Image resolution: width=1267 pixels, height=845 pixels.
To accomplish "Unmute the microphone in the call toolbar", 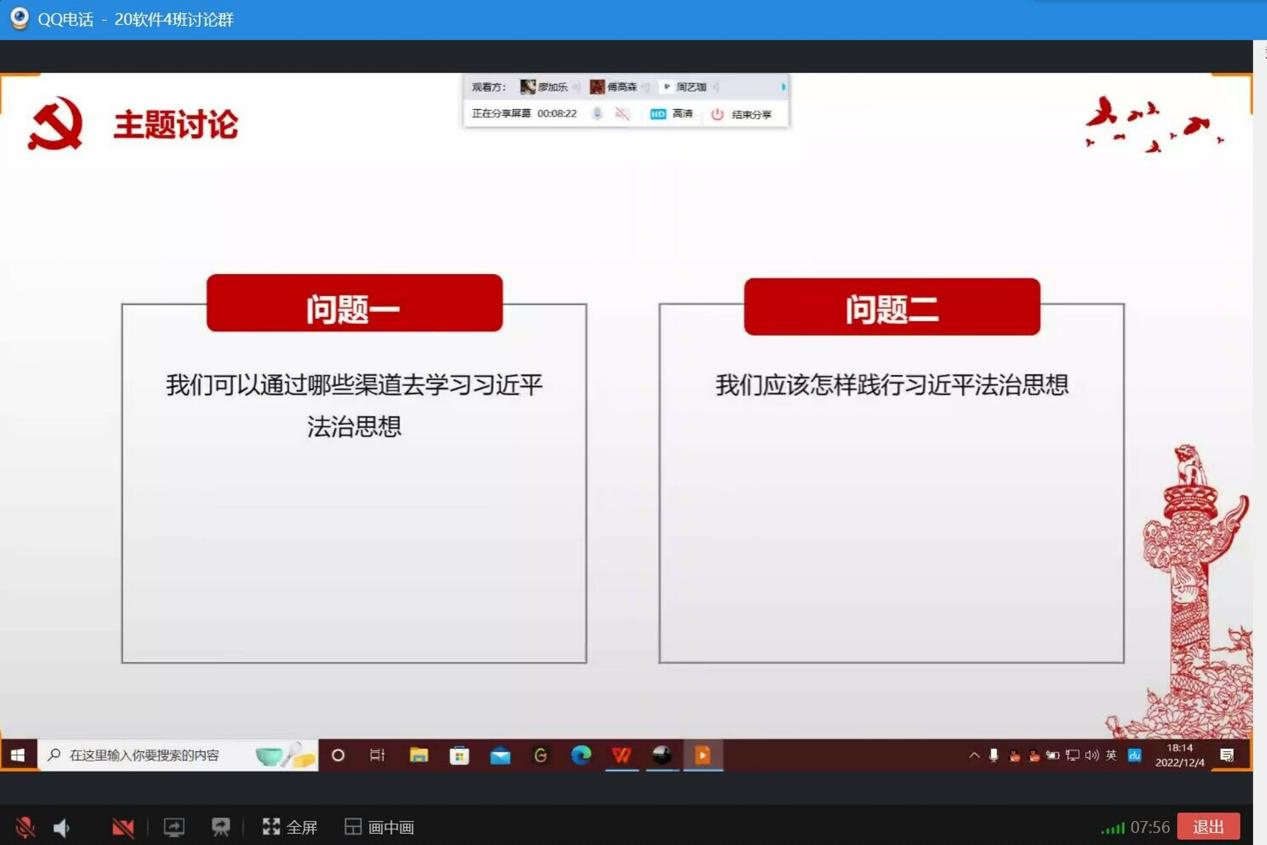I will pyautogui.click(x=25, y=827).
